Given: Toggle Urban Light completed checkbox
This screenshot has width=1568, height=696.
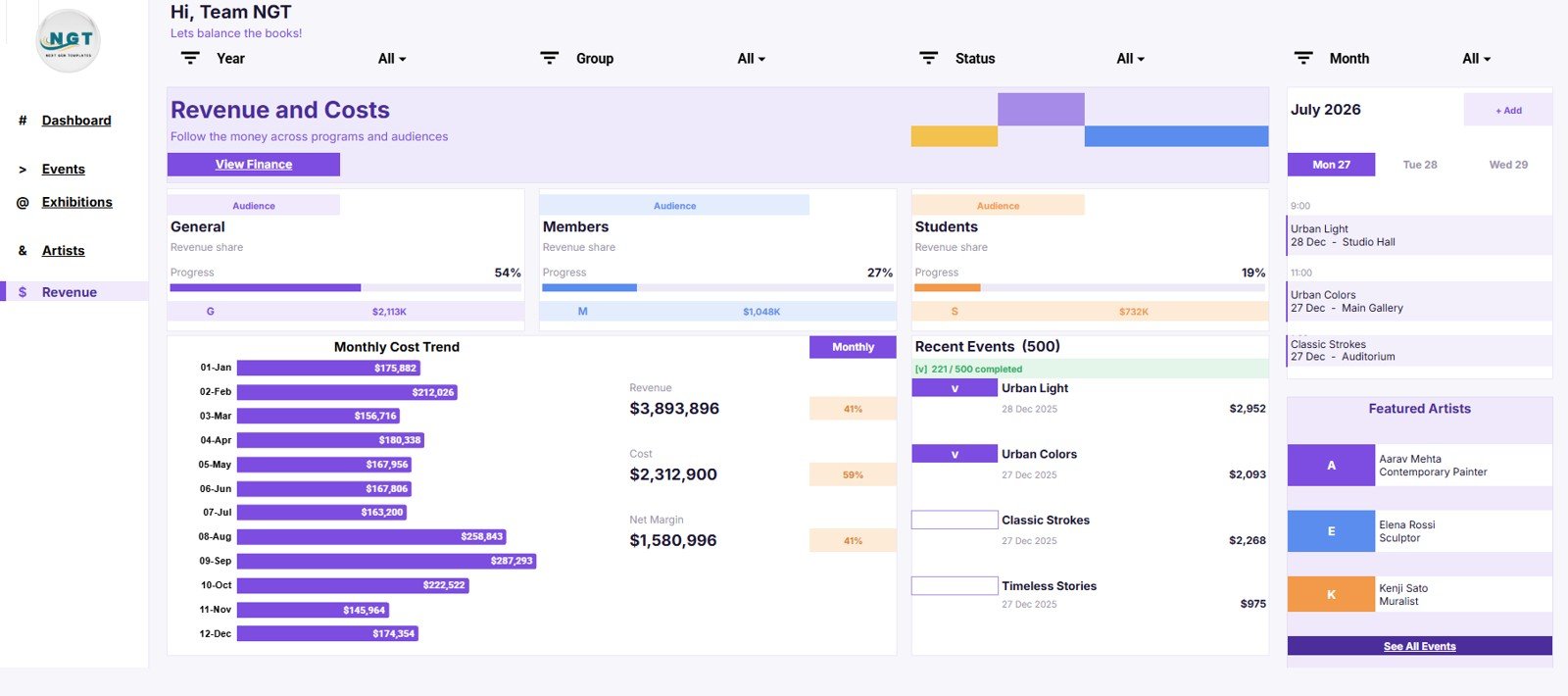Looking at the screenshot, I should [955, 388].
